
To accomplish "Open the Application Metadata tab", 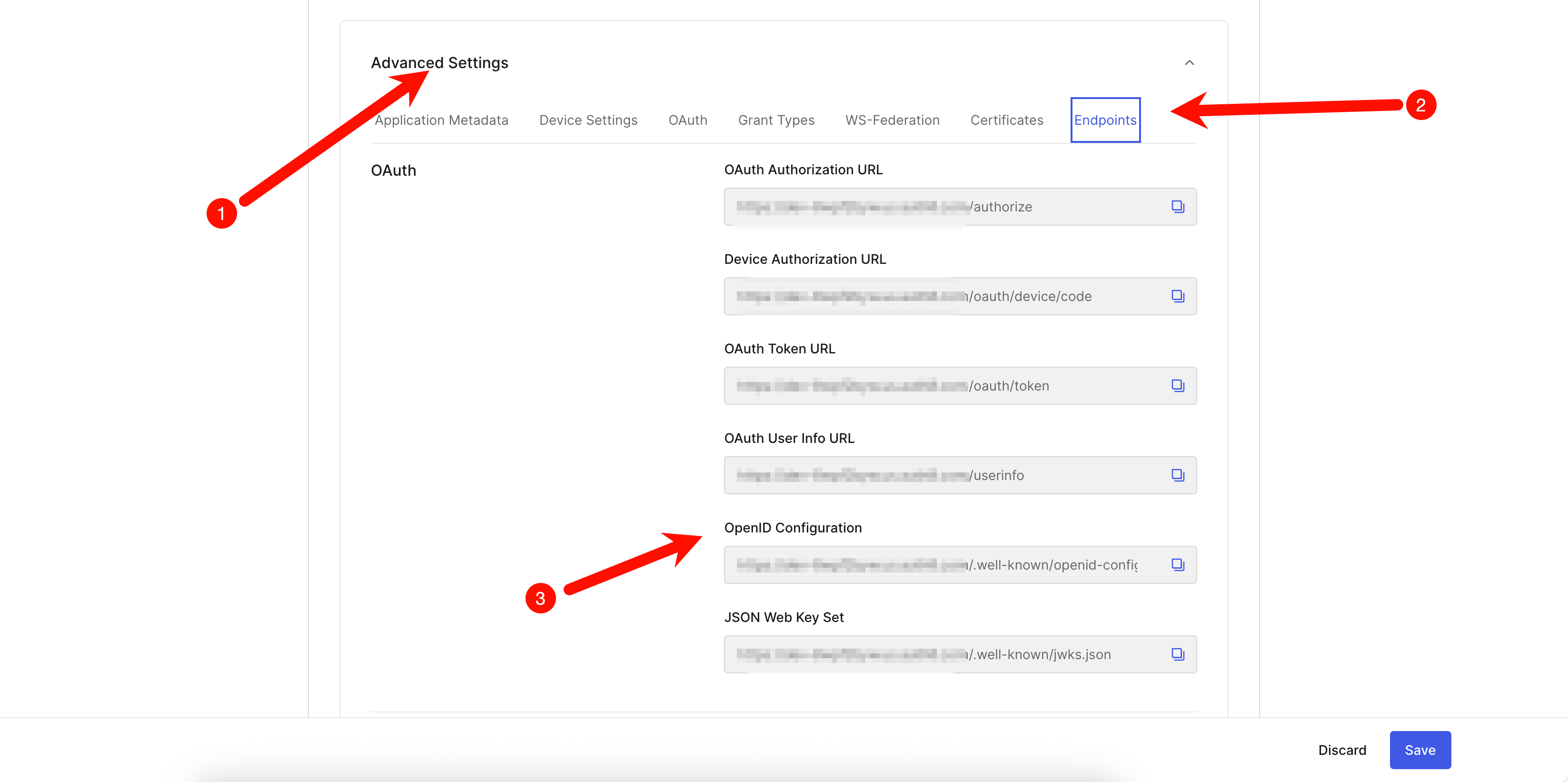I will pyautogui.click(x=441, y=120).
